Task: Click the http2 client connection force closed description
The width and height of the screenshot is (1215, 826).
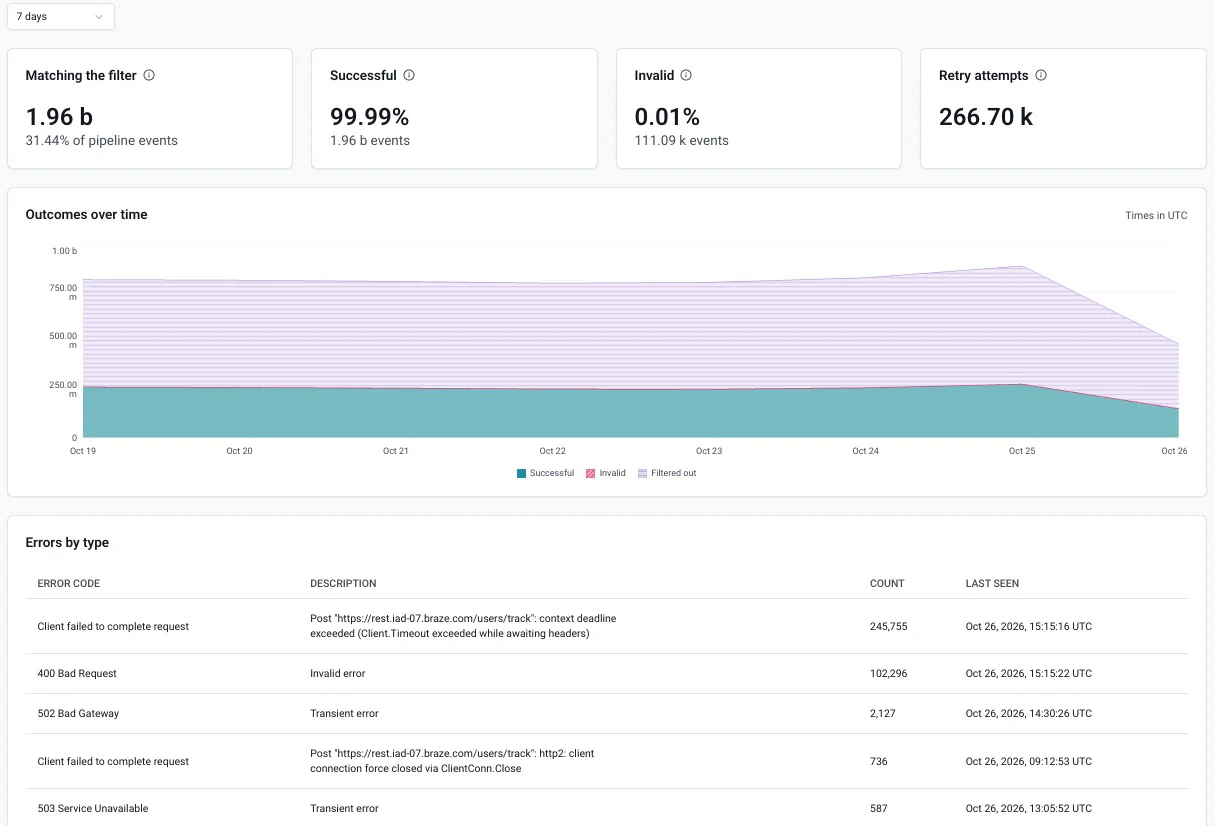Action: (452, 761)
